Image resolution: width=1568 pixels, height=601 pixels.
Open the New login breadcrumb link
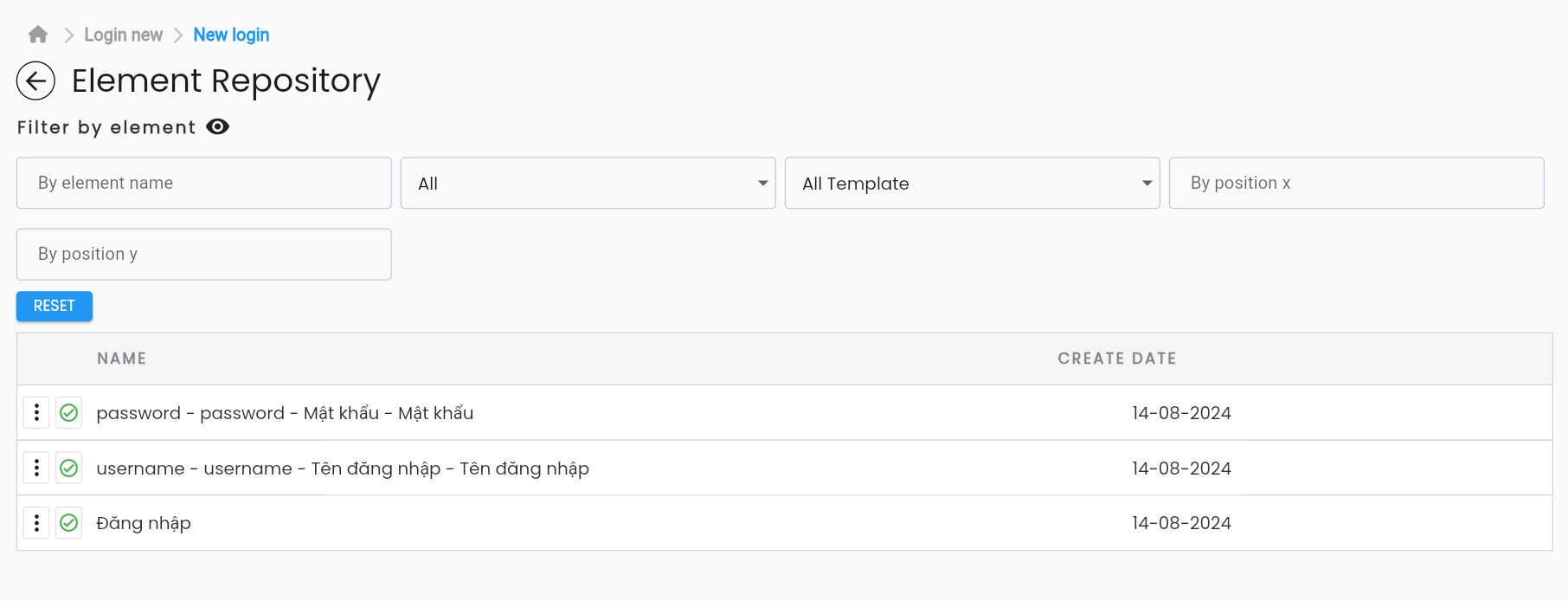tap(231, 35)
